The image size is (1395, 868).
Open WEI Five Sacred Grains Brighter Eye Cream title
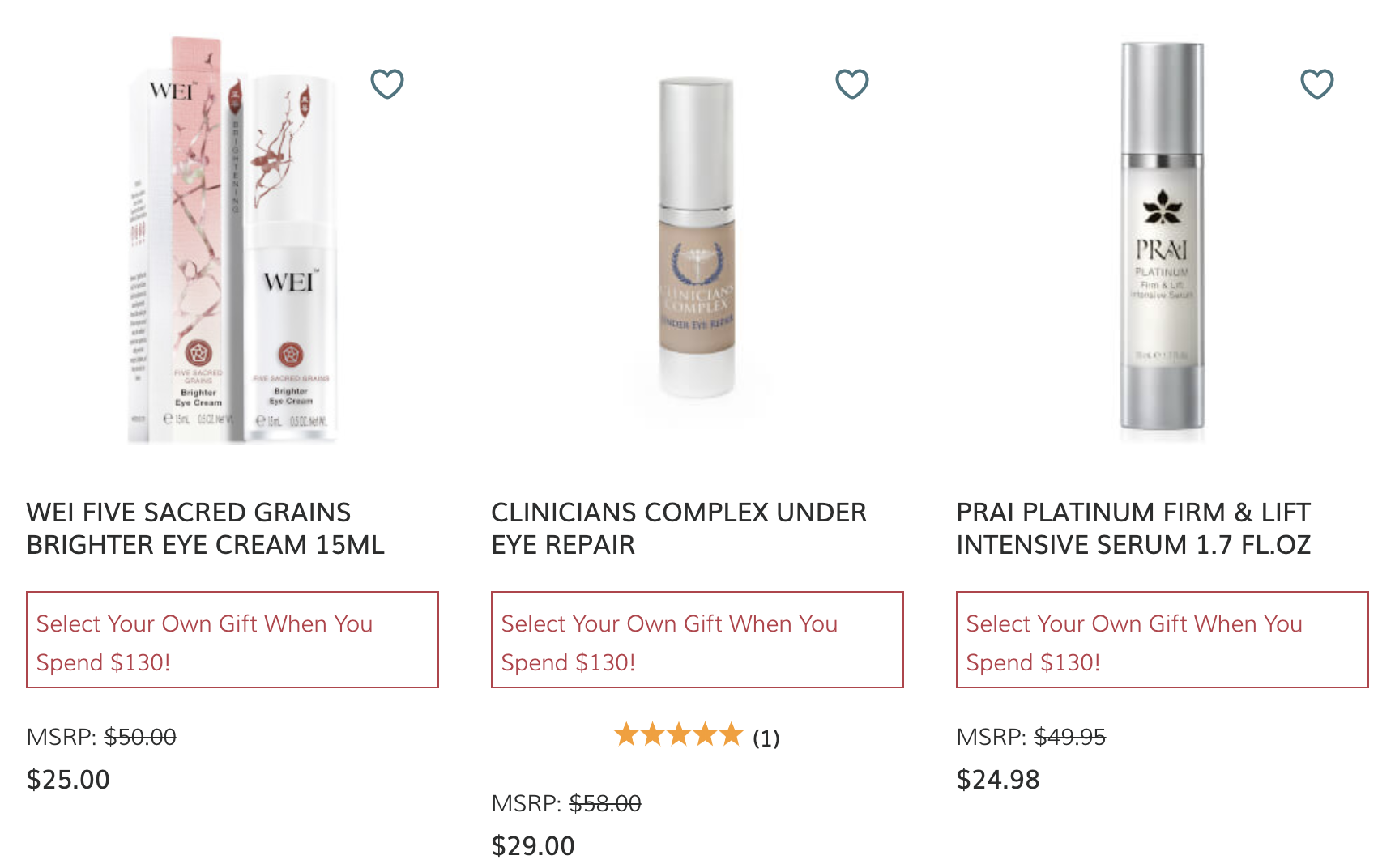coord(206,529)
